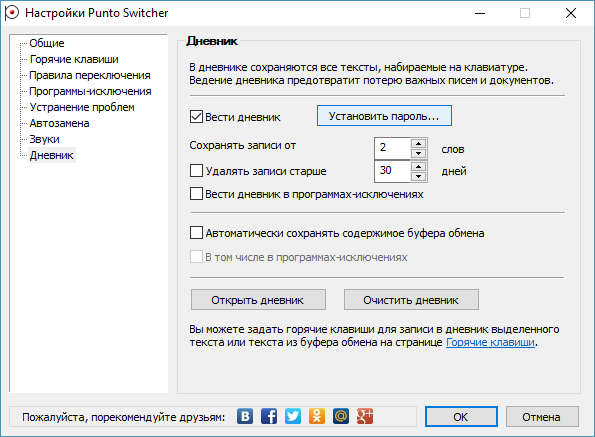This screenshot has height=437, width=595.
Task: Open the 'Общие' settings section
Action: [47, 43]
